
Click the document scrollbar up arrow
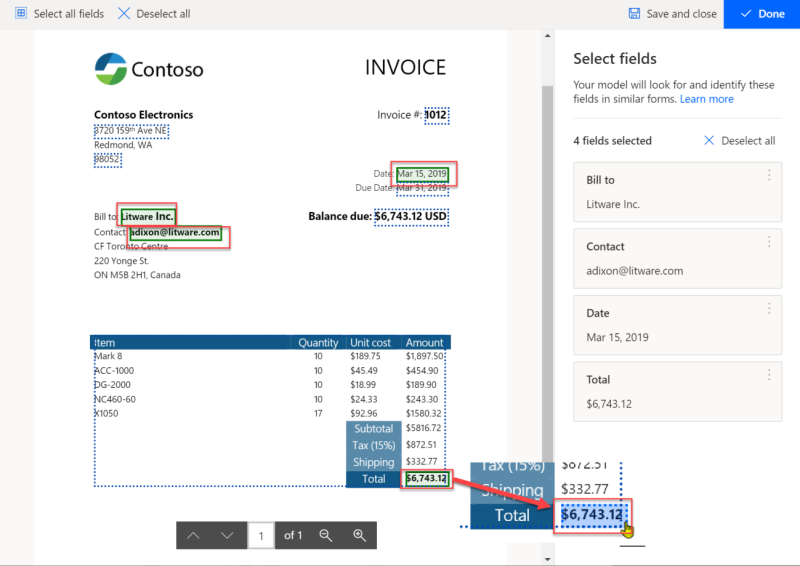click(x=547, y=36)
